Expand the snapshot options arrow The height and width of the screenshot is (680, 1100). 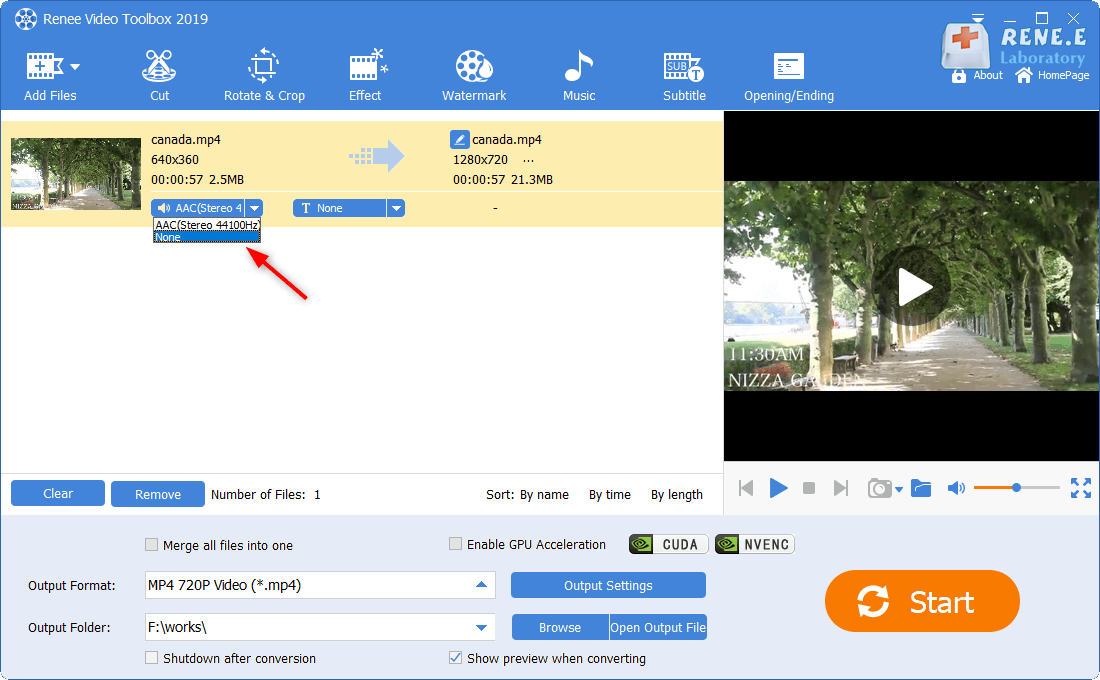899,490
